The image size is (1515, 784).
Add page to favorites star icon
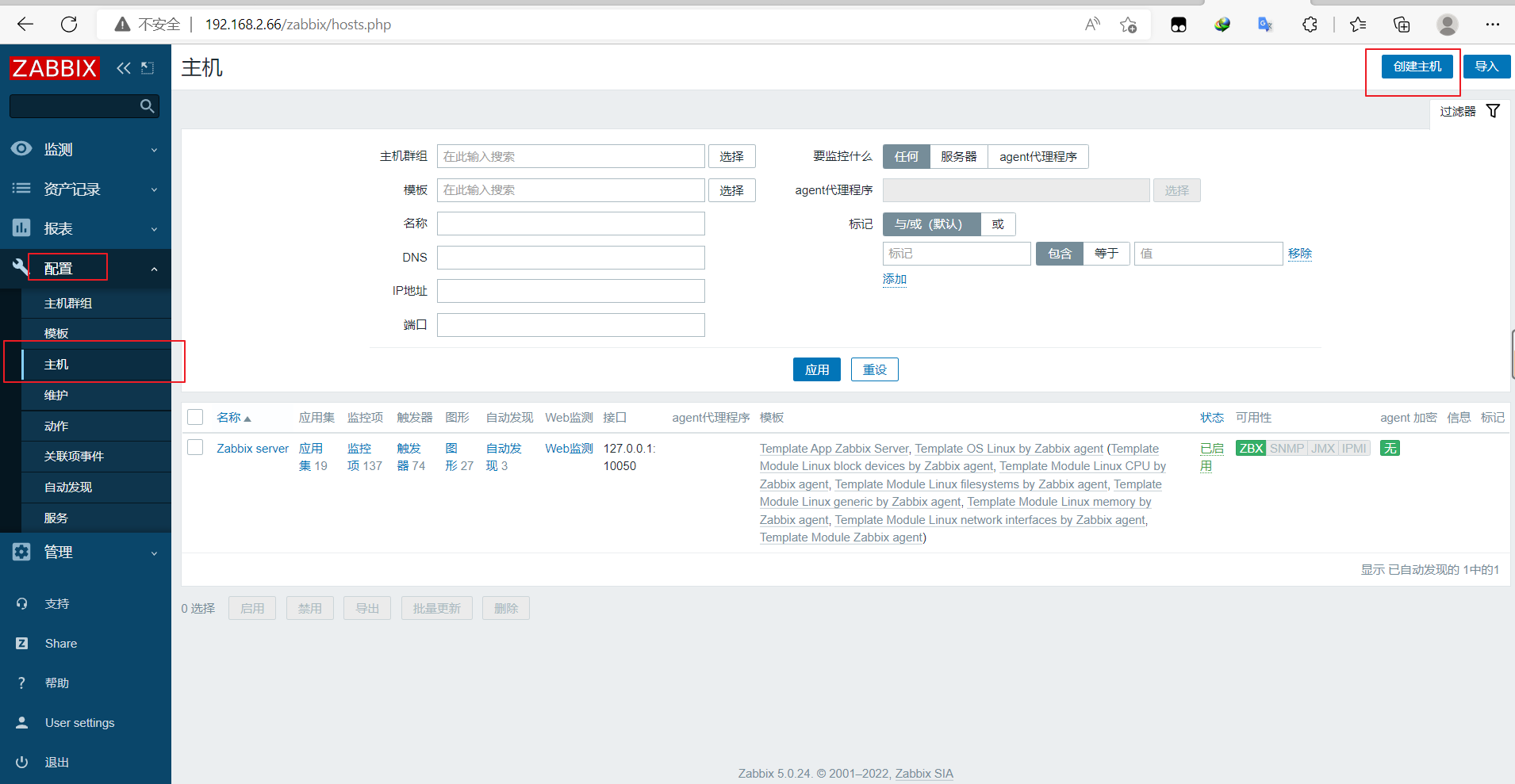point(1128,24)
